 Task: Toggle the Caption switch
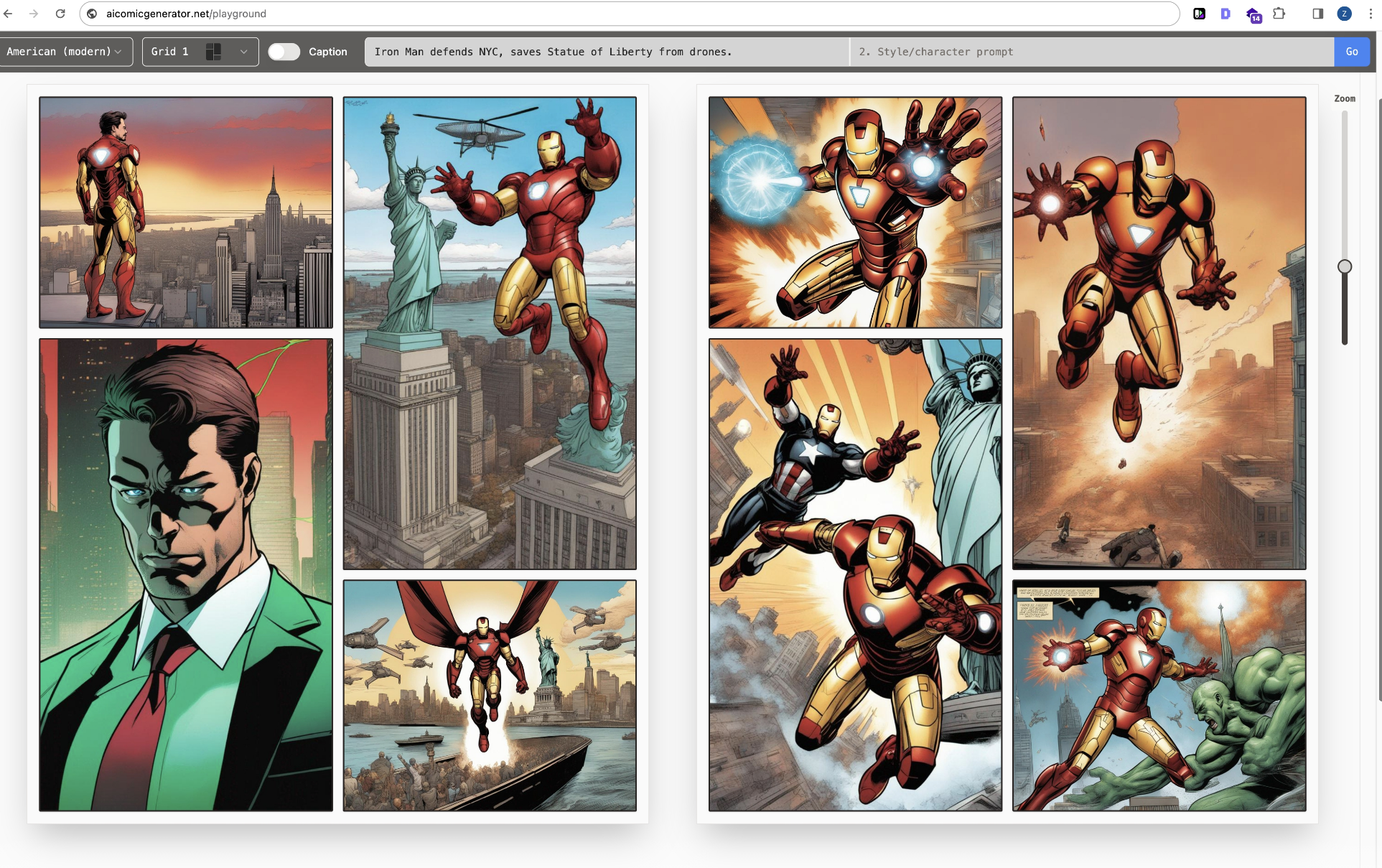tap(284, 52)
